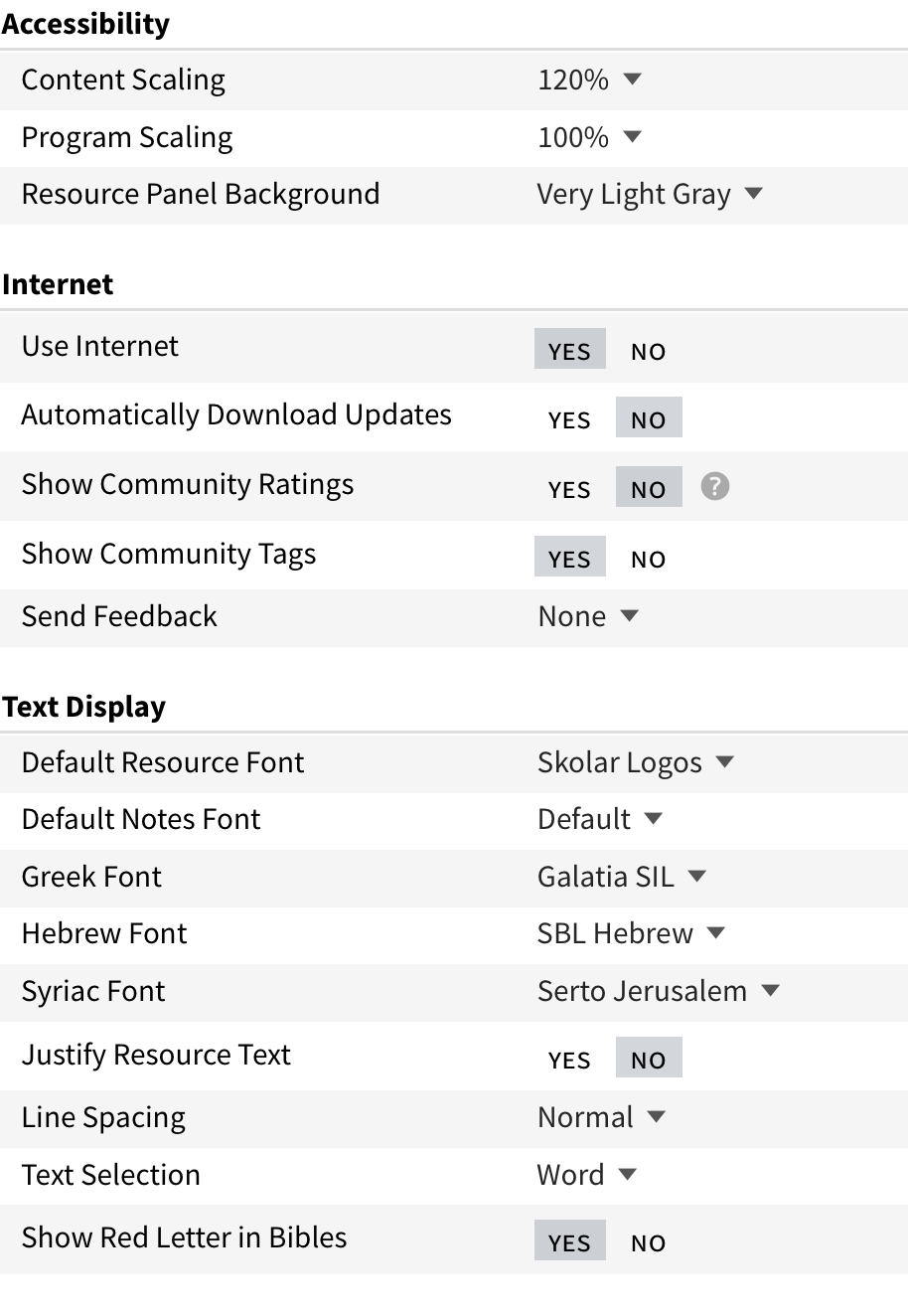Image resolution: width=908 pixels, height=1316 pixels.
Task: Set Use Internet to No
Action: pyautogui.click(x=648, y=351)
